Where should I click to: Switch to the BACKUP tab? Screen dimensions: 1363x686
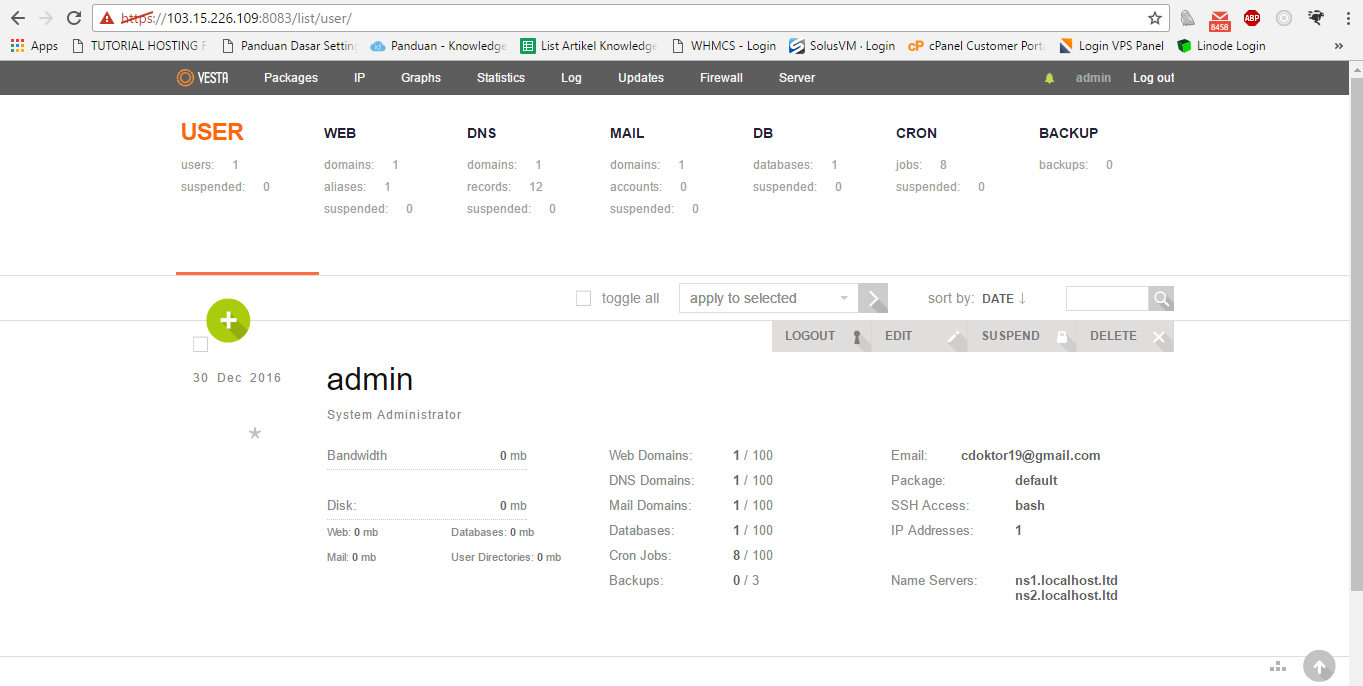tap(1068, 132)
